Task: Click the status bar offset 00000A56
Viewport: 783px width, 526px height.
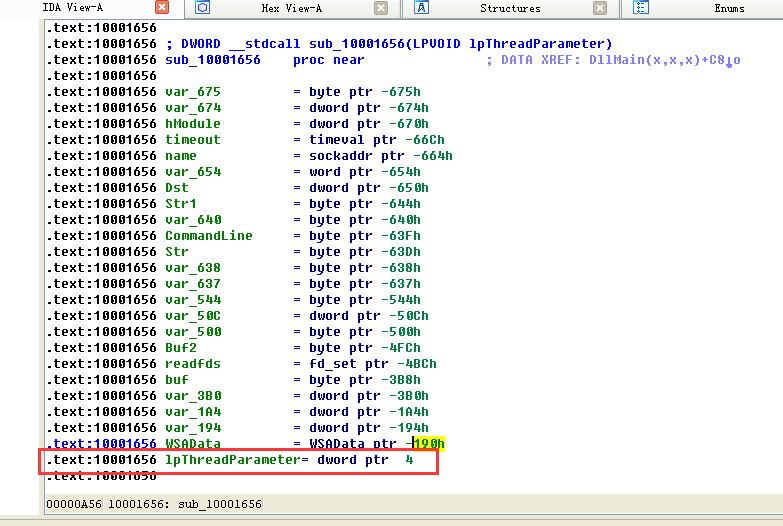Action: point(74,504)
